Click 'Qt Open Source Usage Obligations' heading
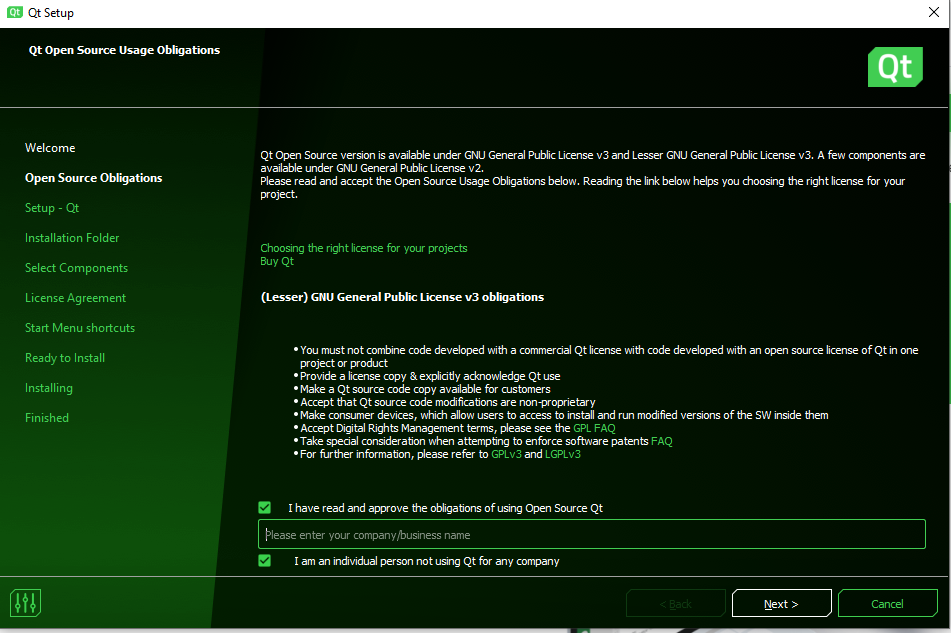951x633 pixels. (124, 50)
